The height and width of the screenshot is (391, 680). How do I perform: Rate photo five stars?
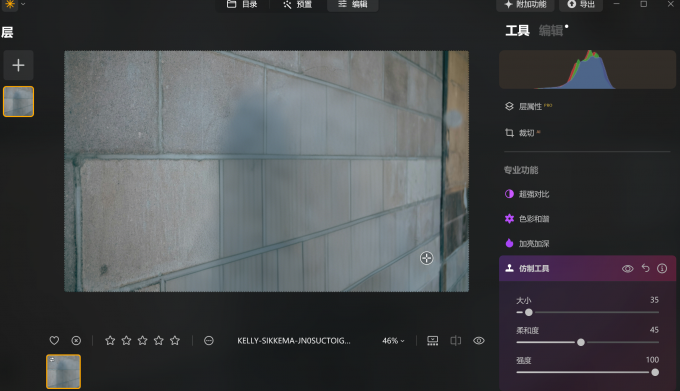175,341
